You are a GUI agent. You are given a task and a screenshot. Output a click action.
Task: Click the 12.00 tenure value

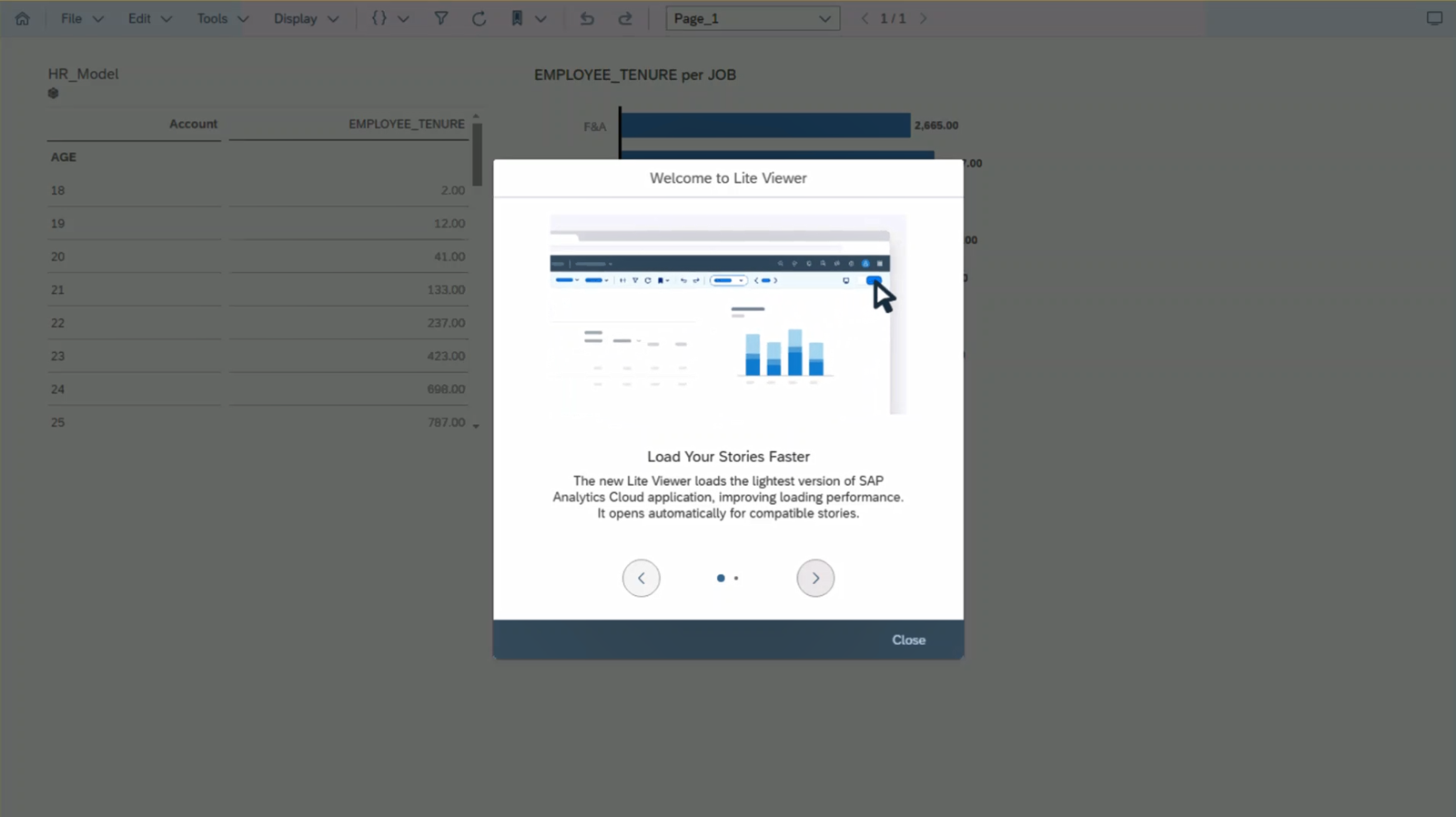tap(450, 223)
